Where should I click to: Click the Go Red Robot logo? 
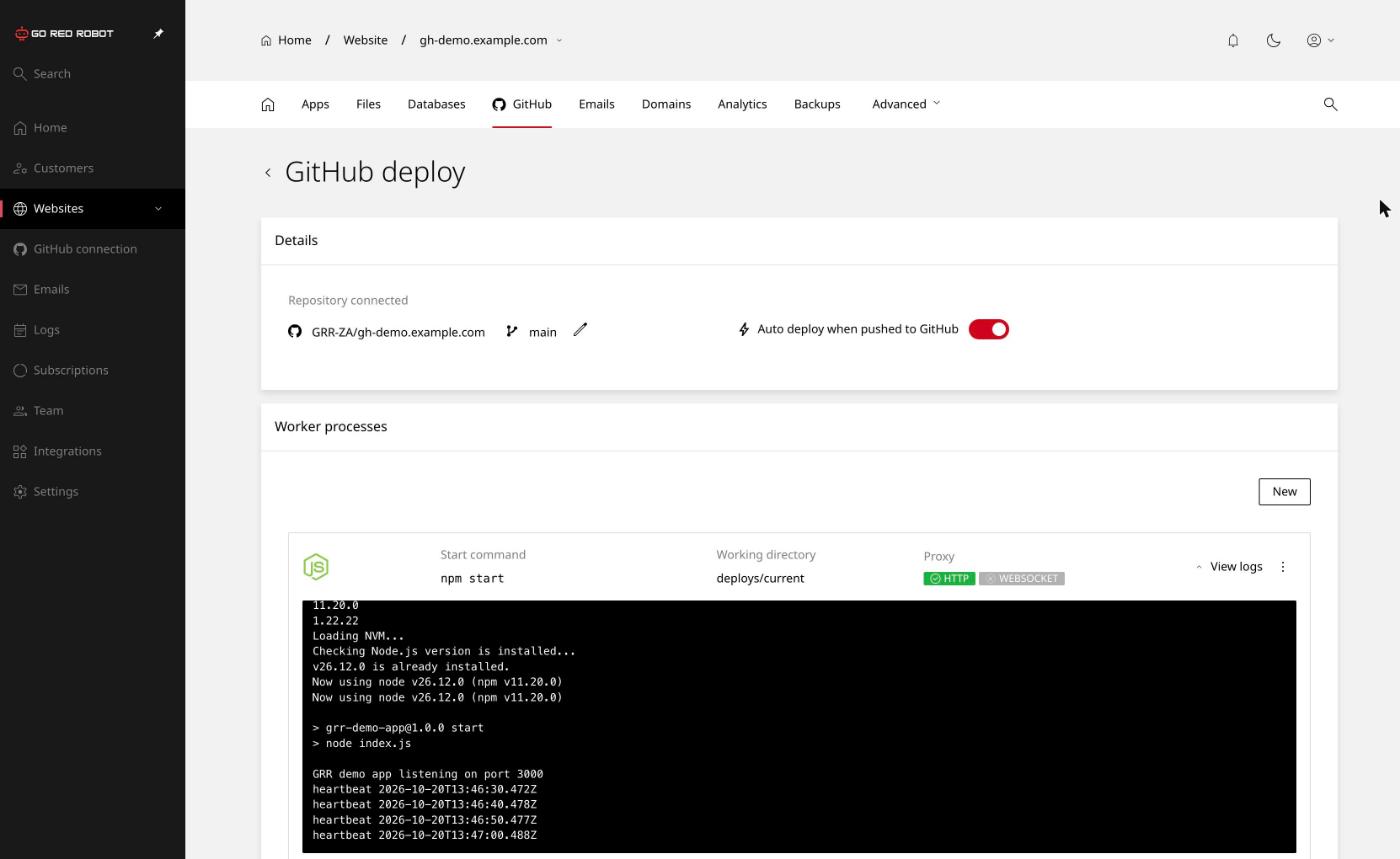pos(64,33)
